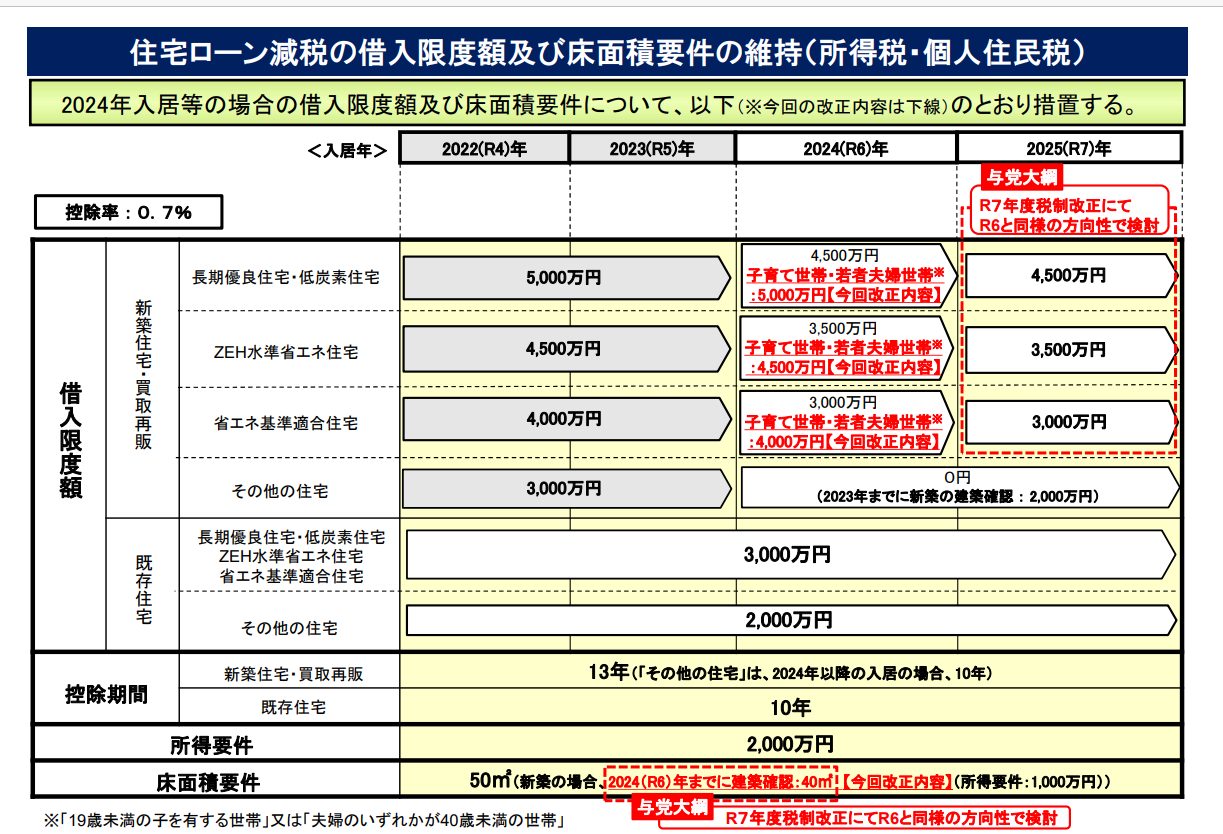The image size is (1223, 834).
Task: Select the 2025(R7)年 column header
Action: [x=1069, y=149]
